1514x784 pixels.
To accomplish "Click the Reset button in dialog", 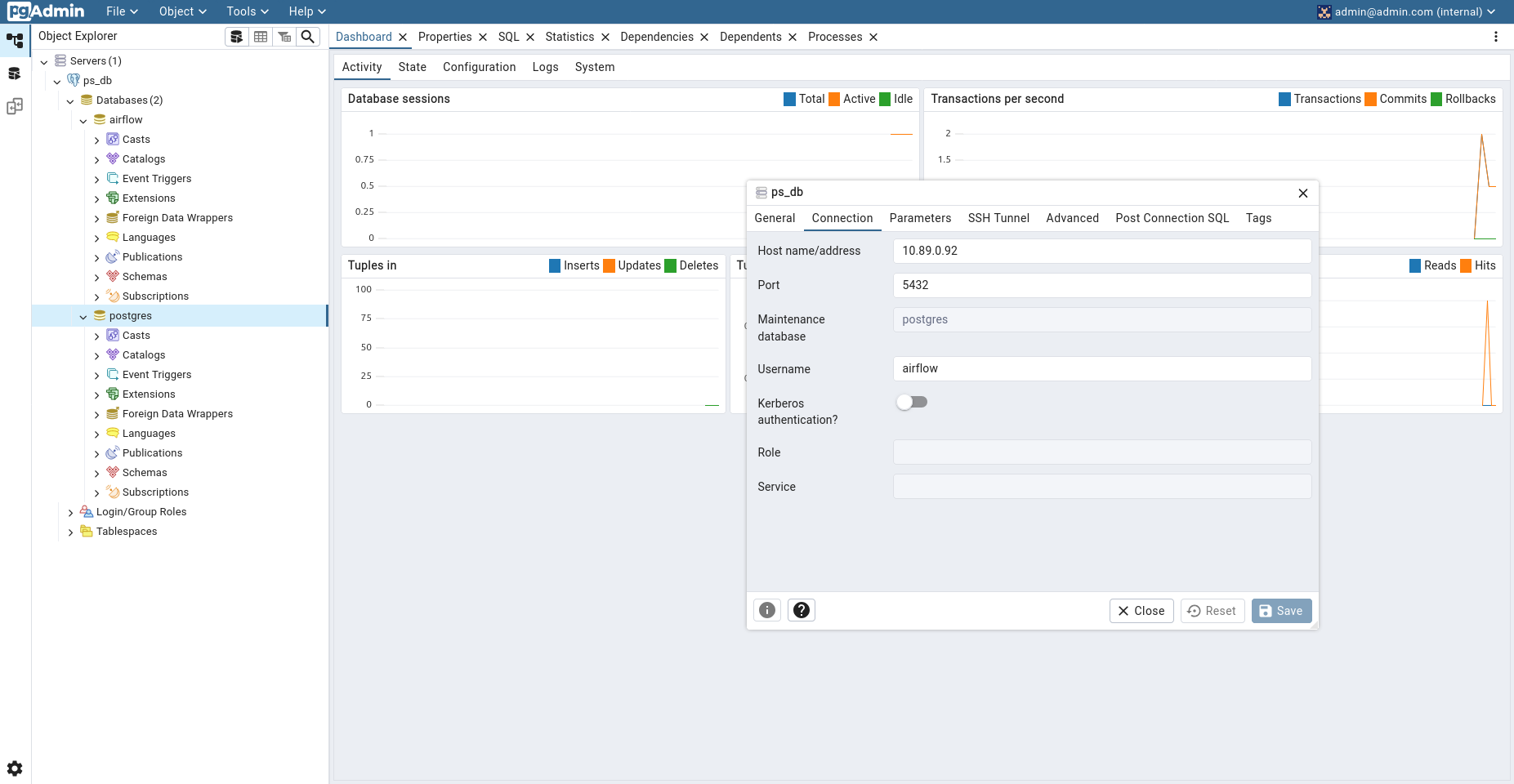I will pos(1212,611).
